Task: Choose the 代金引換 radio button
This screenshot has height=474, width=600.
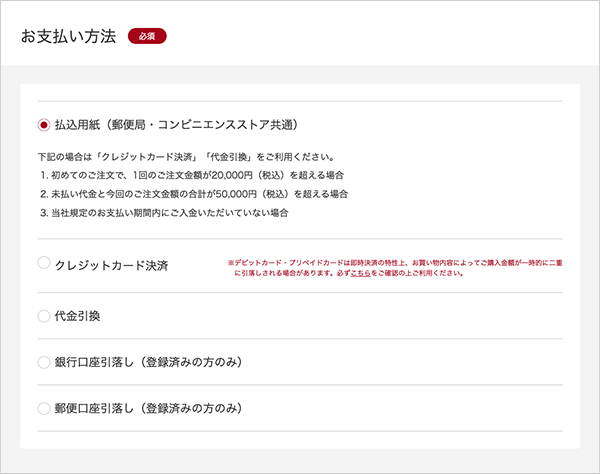Action: [43, 316]
